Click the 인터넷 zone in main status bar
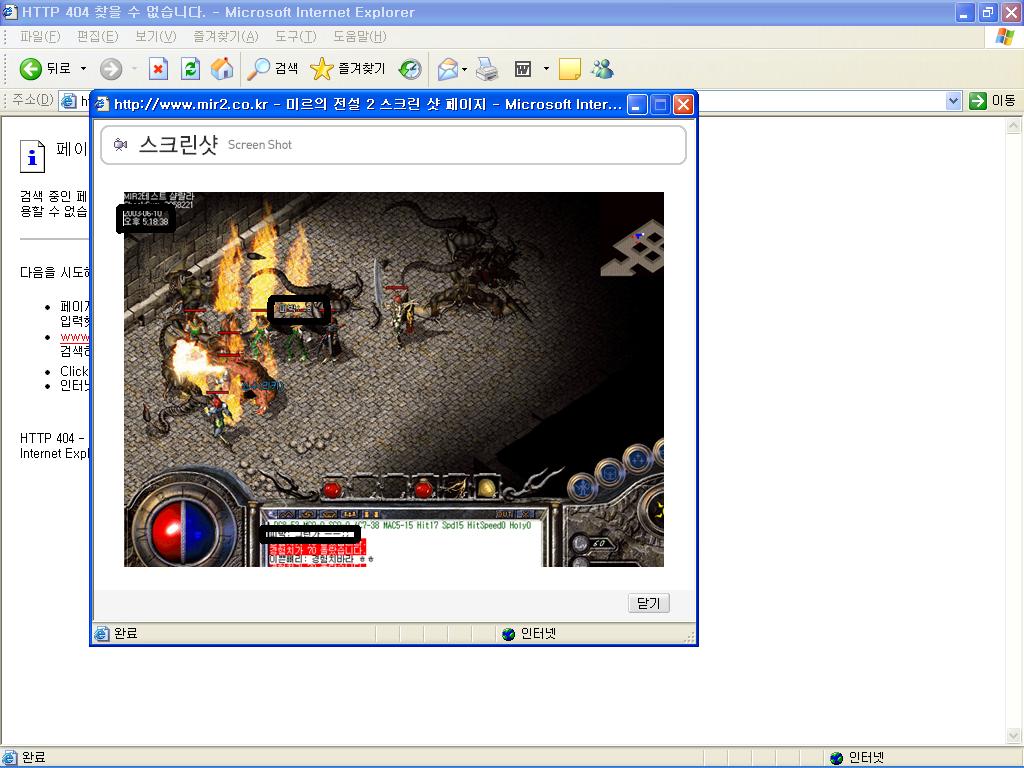1024x768 pixels. pyautogui.click(x=857, y=758)
